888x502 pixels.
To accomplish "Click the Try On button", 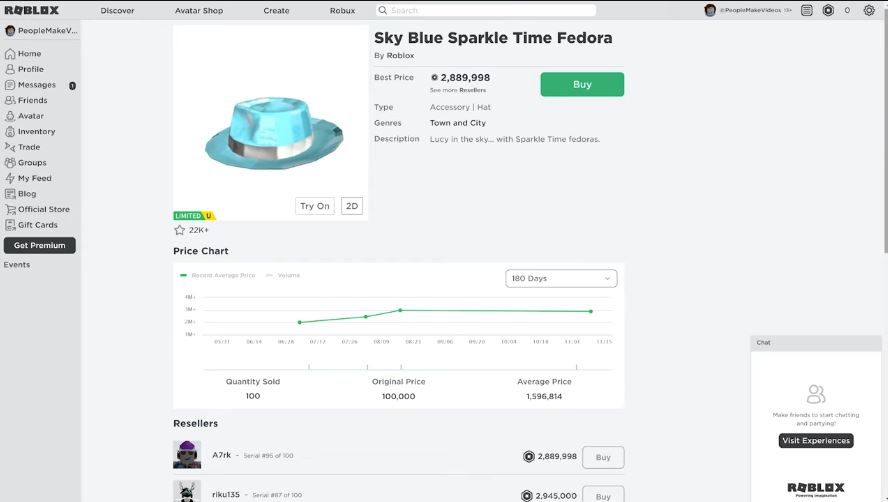I will point(315,206).
